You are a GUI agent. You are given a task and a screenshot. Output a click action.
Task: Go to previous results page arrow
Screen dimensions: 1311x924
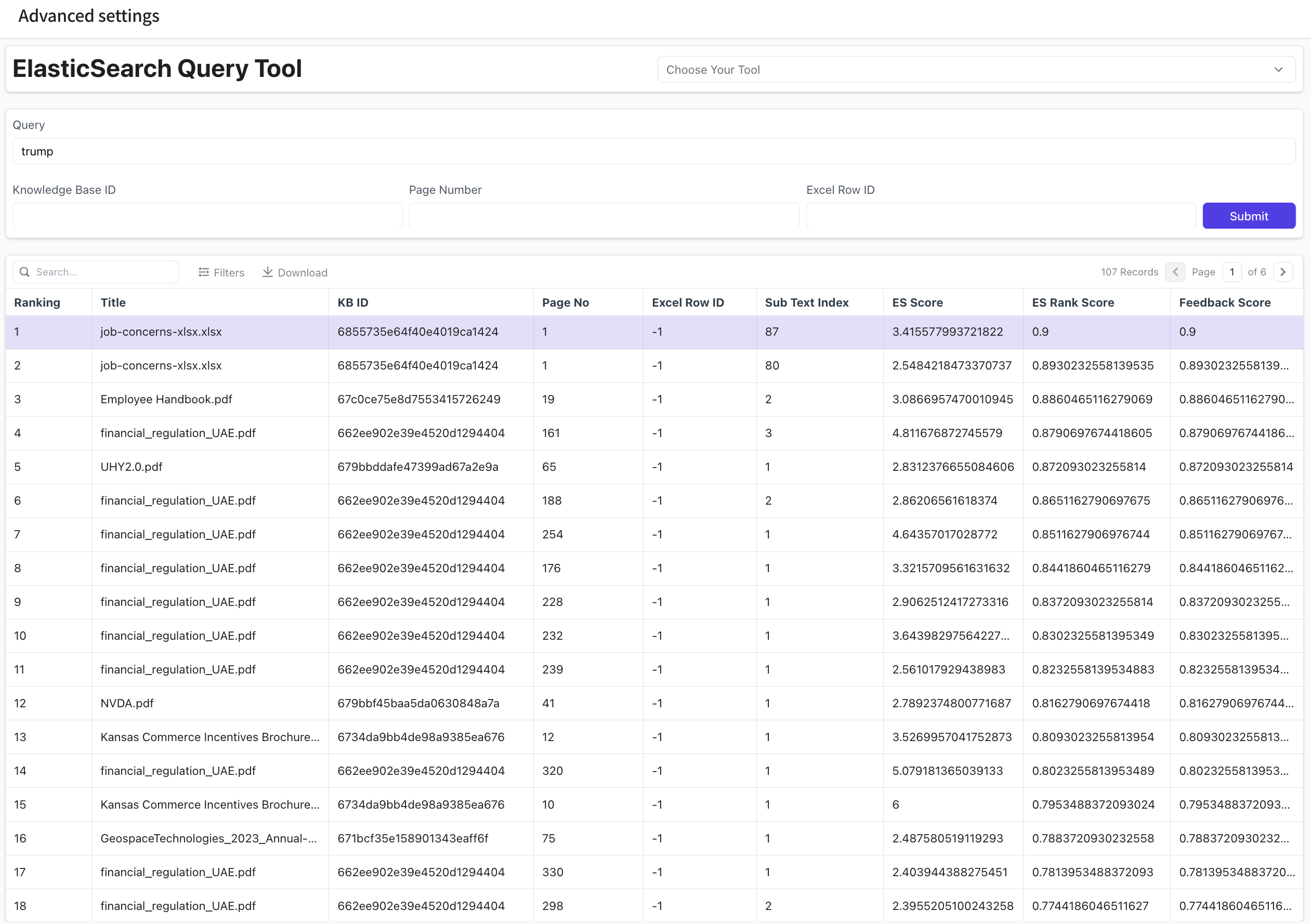point(1175,272)
